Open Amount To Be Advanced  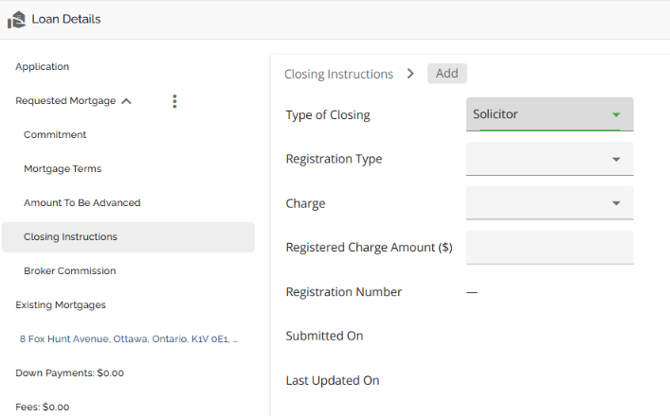point(82,203)
